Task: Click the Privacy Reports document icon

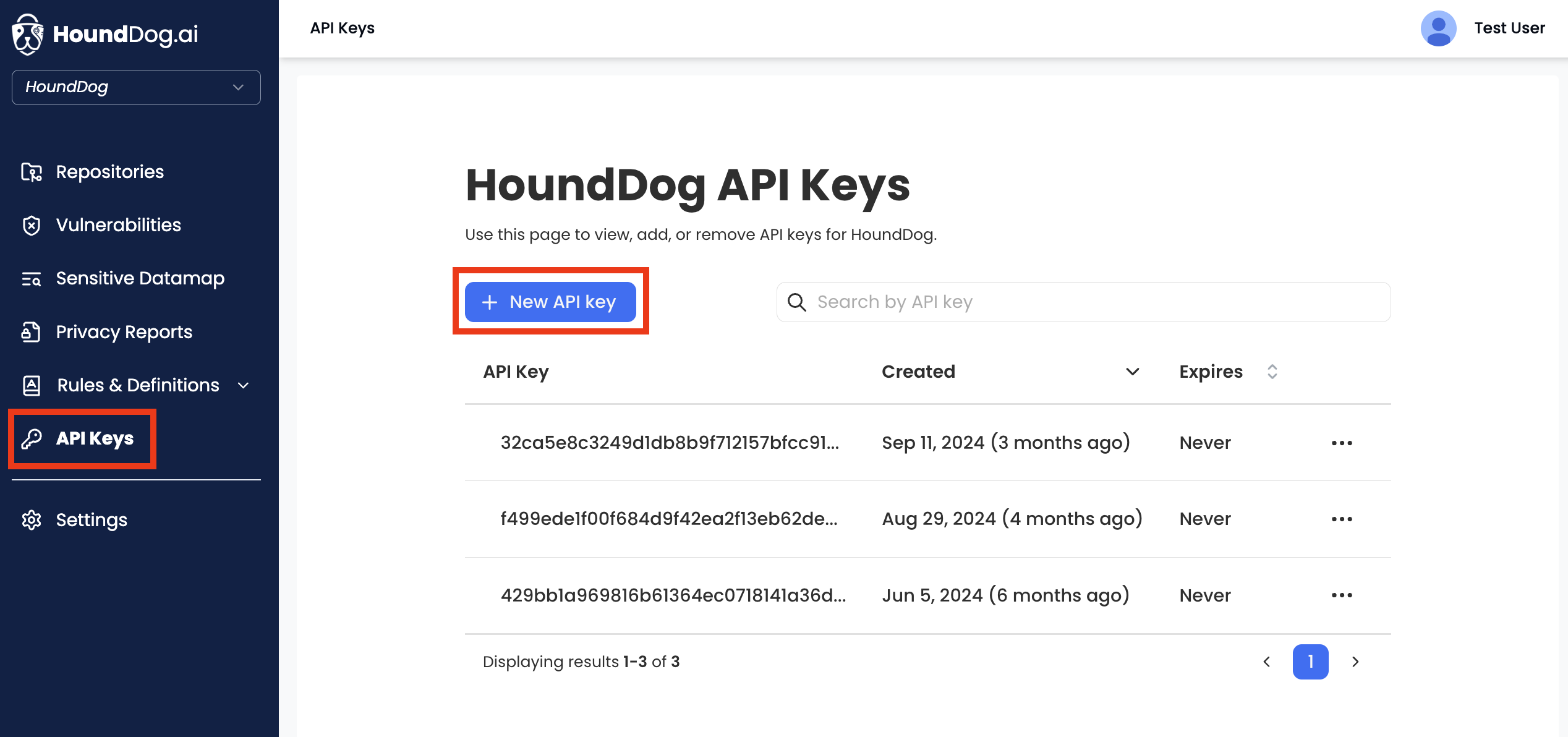Action: point(32,332)
